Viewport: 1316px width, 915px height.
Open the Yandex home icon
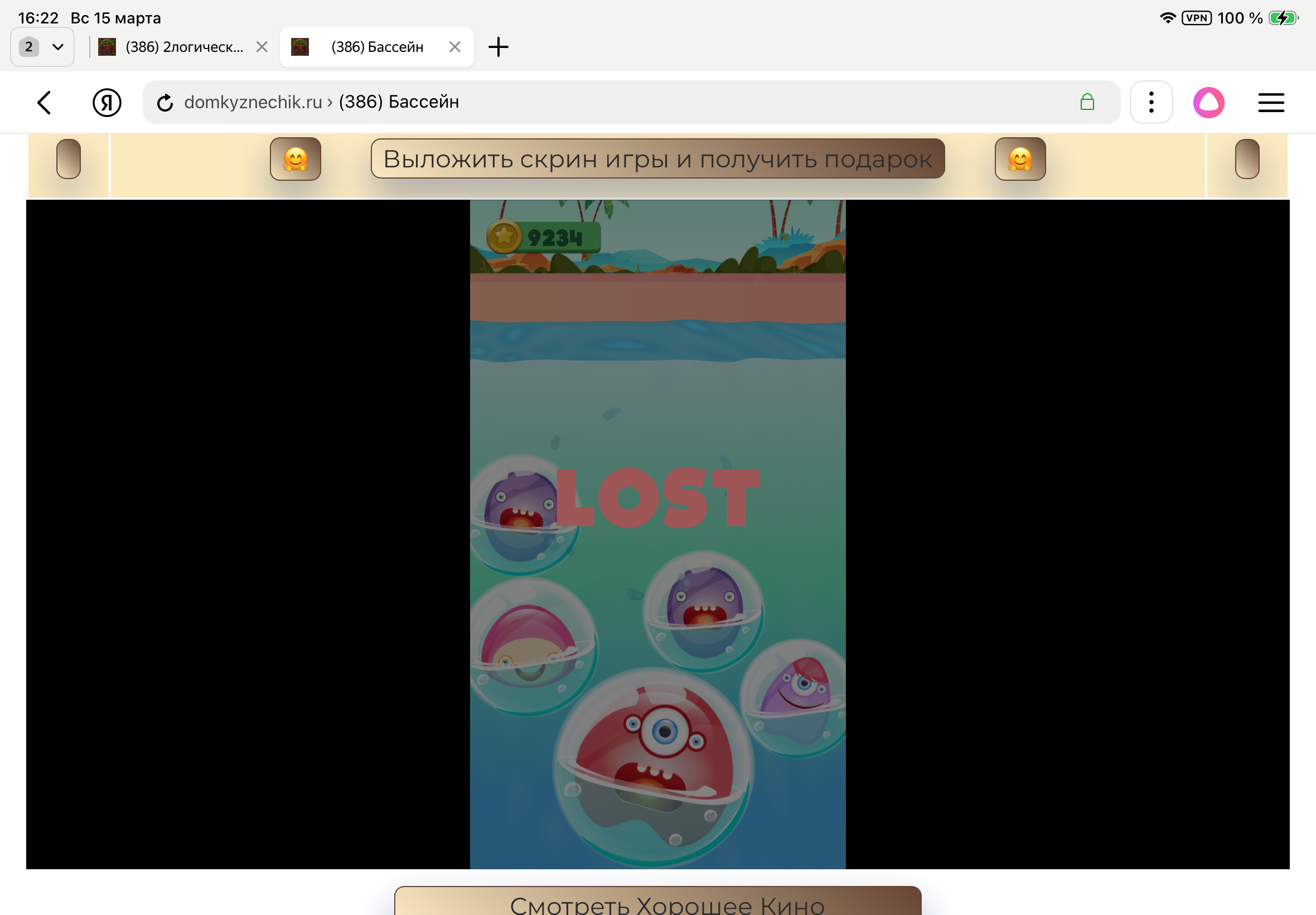click(x=107, y=103)
